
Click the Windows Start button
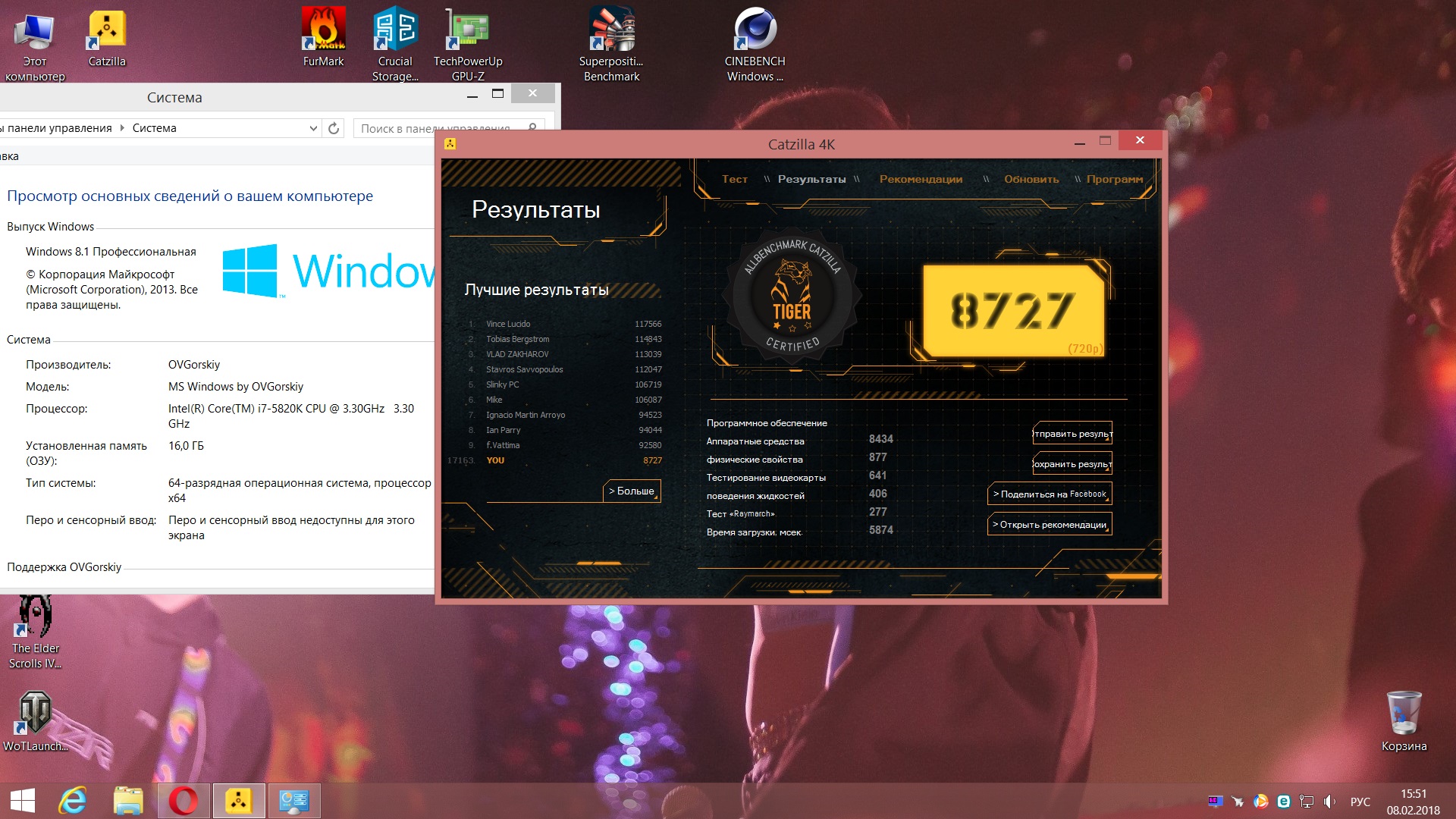[23, 801]
